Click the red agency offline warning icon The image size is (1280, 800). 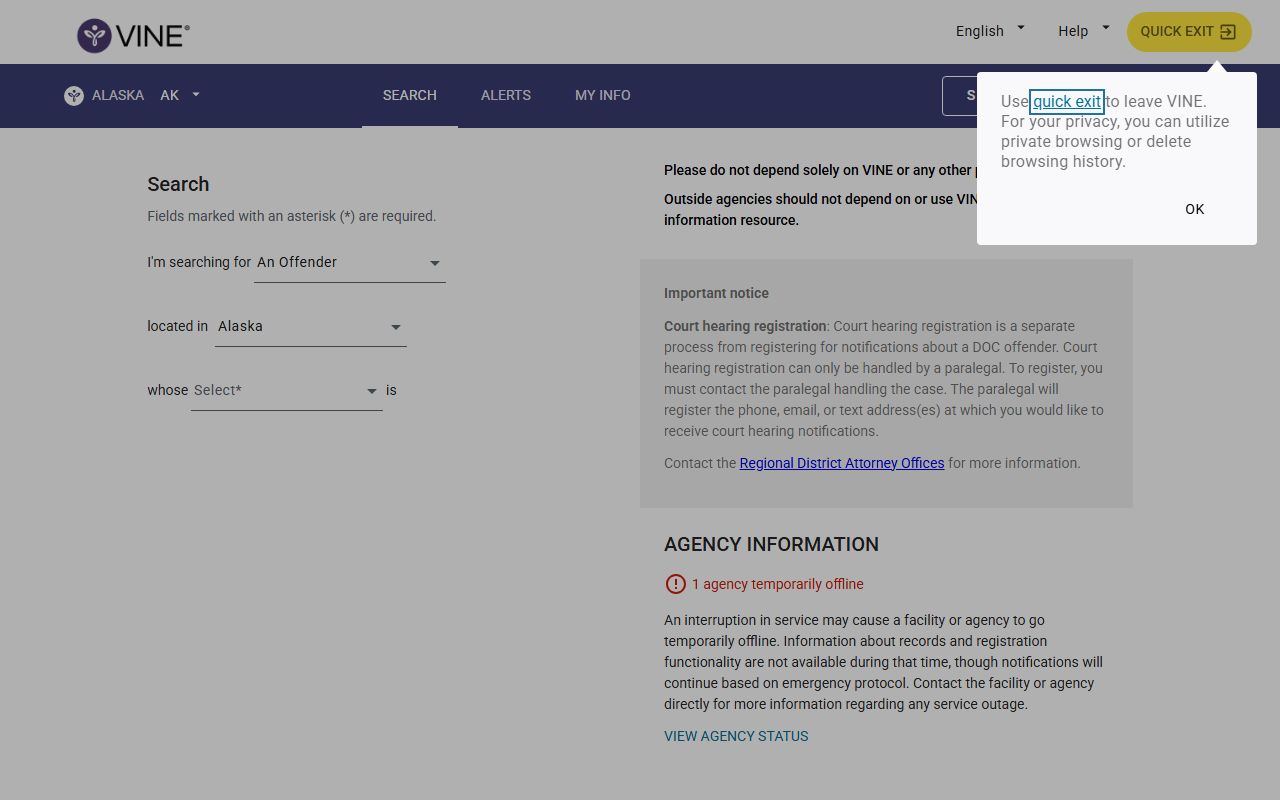[675, 584]
